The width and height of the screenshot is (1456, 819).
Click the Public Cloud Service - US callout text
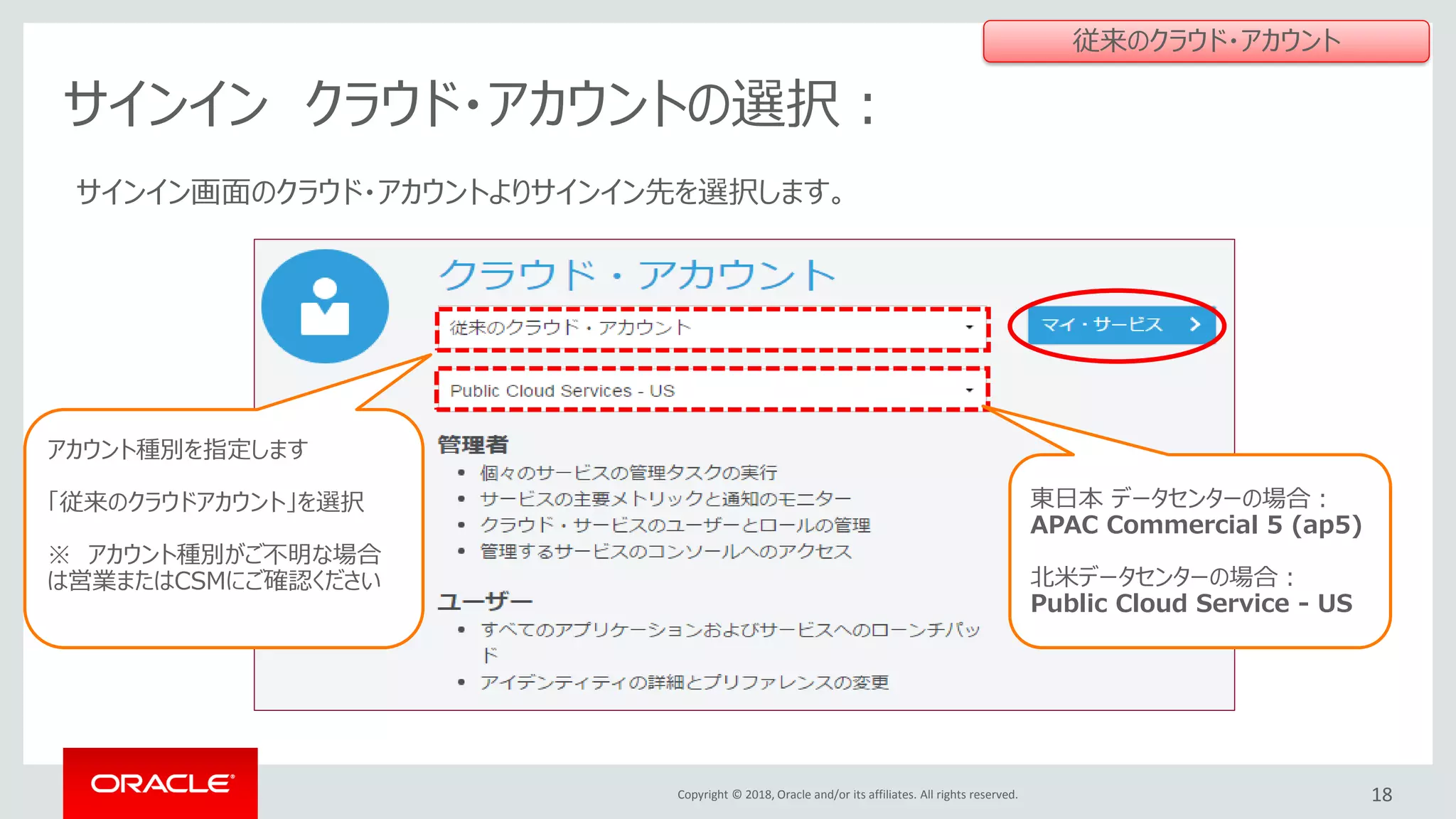[x=1192, y=603]
